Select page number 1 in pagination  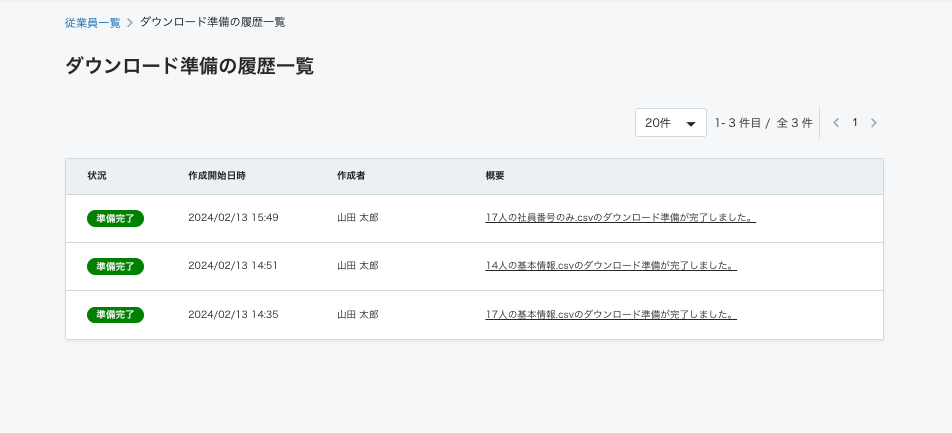[x=855, y=123]
